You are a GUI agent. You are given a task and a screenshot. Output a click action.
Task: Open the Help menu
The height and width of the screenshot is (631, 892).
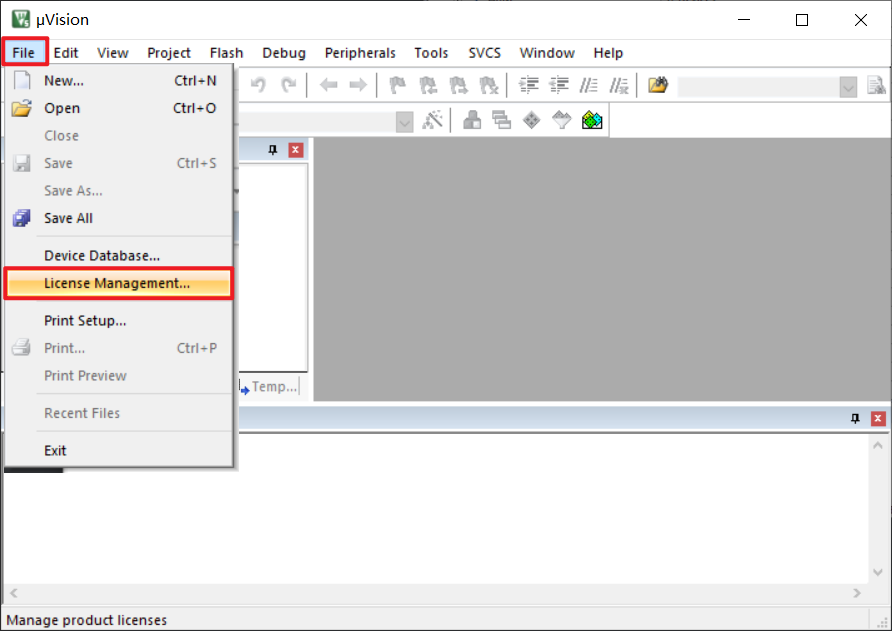pos(608,53)
